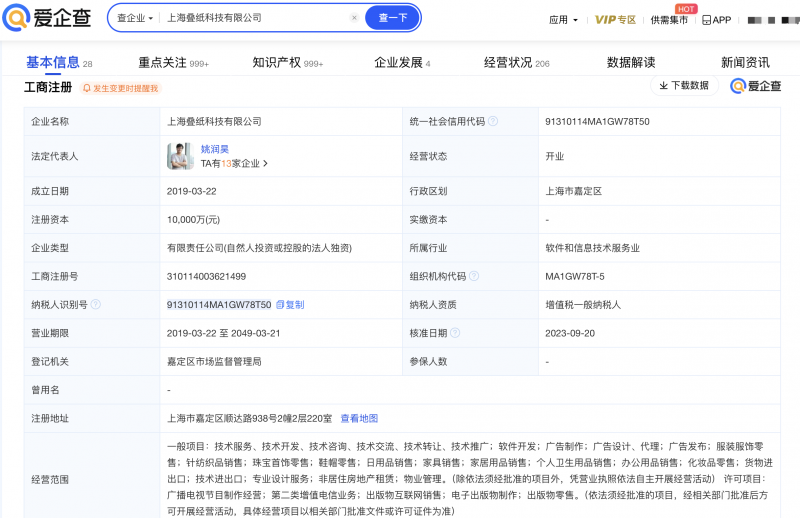Click the 2019-03-22 至 2049-03-21 business term
The image size is (800, 518).
coord(223,333)
